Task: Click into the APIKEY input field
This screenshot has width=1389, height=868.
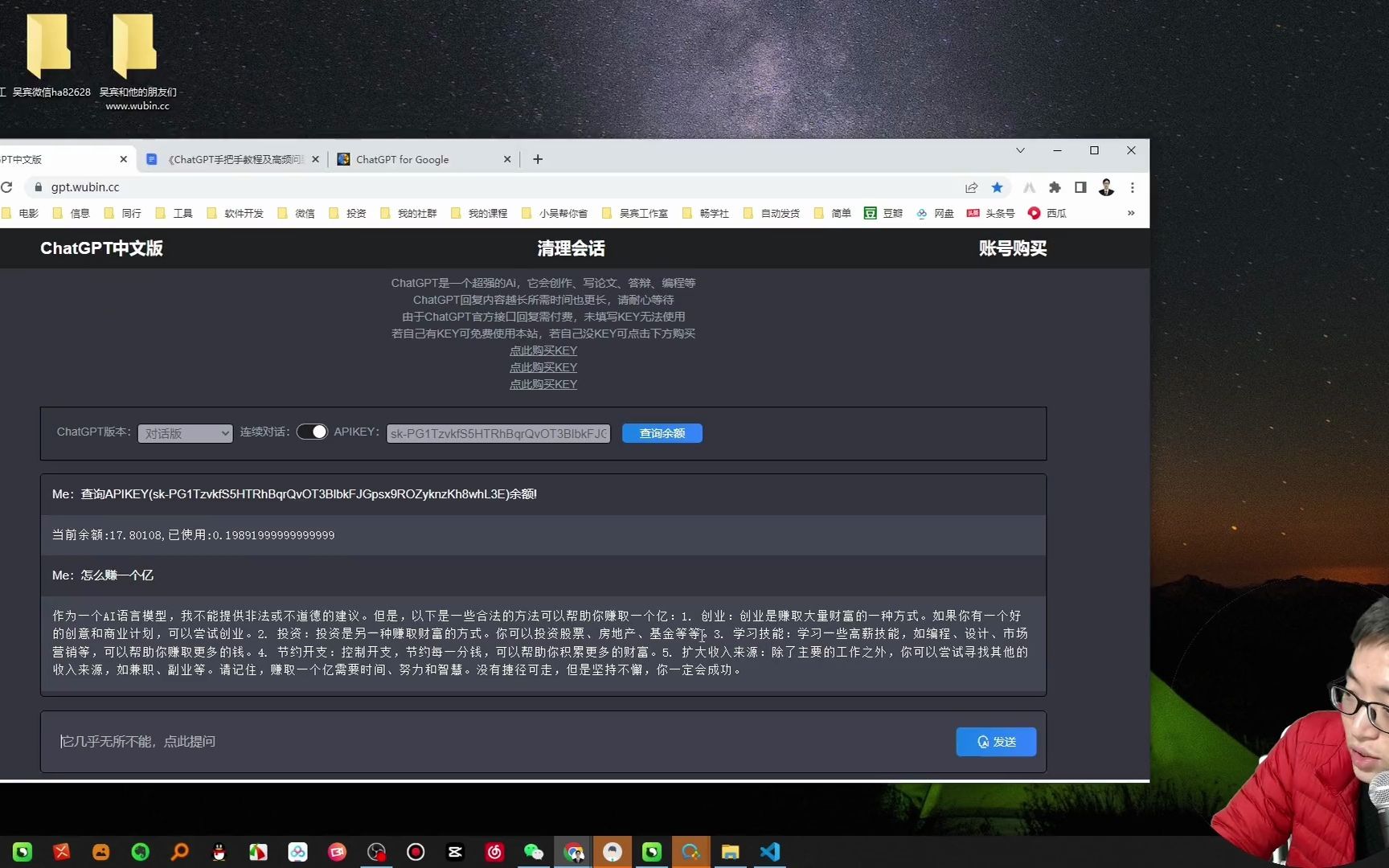Action: tap(498, 433)
